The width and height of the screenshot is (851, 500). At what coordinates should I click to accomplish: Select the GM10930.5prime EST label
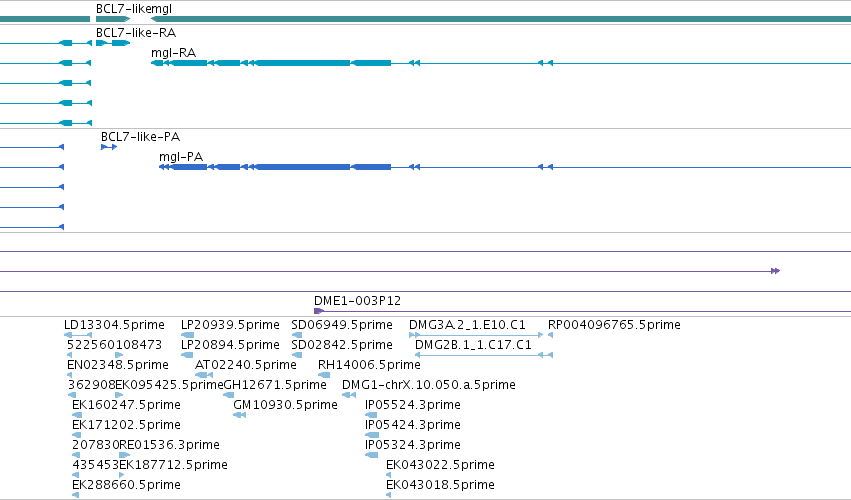pyautogui.click(x=285, y=405)
